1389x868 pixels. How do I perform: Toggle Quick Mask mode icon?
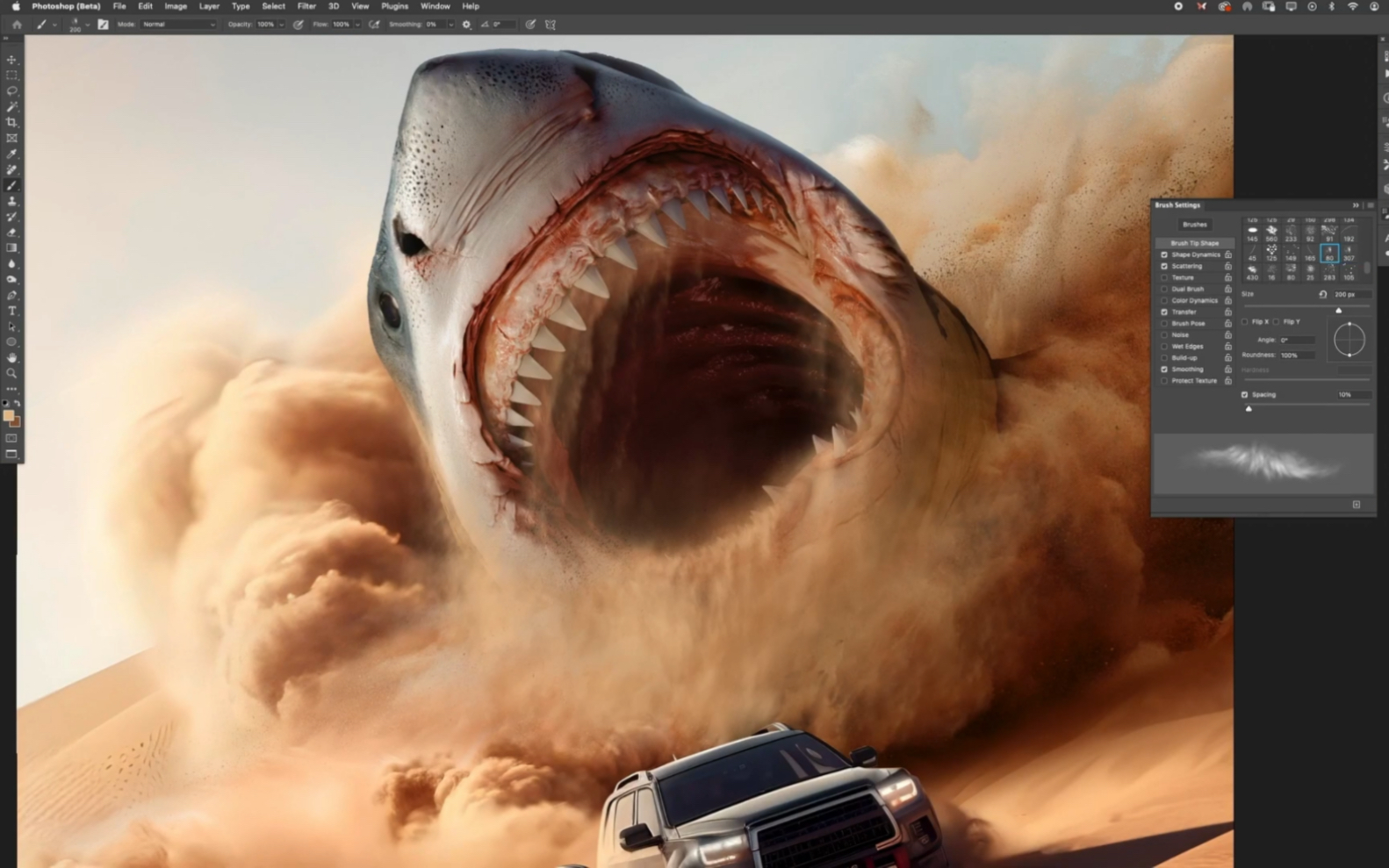(x=11, y=438)
